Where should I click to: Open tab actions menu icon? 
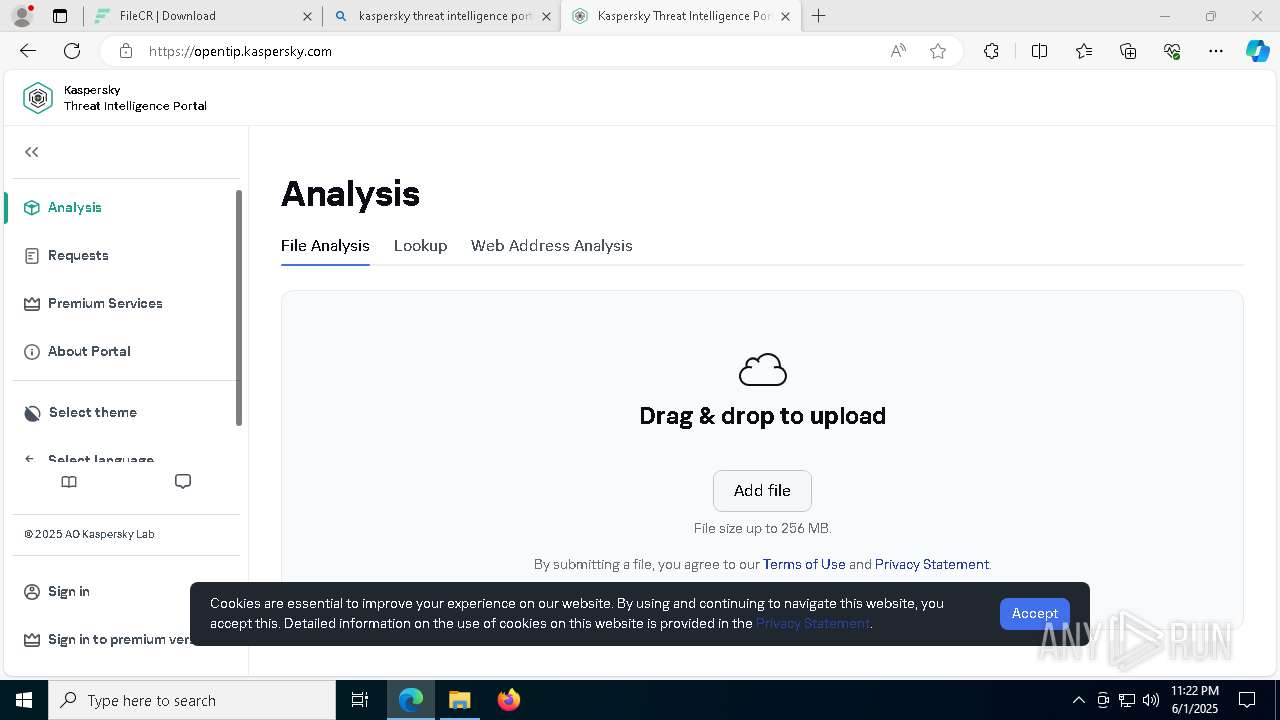(x=60, y=16)
